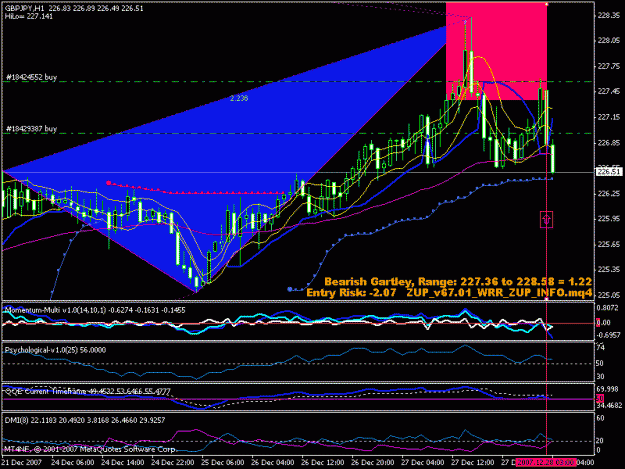
Task: Click the 227.45 price scale label
Action: point(609,92)
